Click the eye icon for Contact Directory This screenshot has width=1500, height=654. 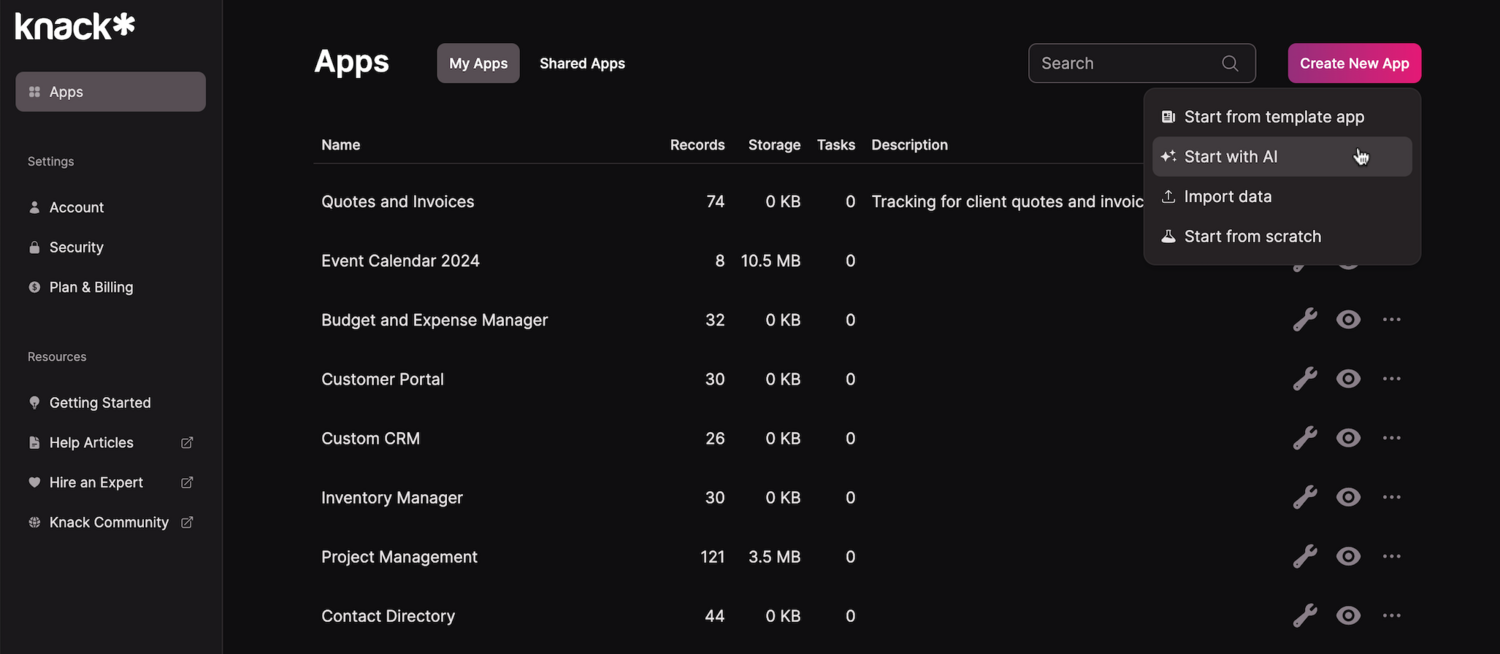1348,615
